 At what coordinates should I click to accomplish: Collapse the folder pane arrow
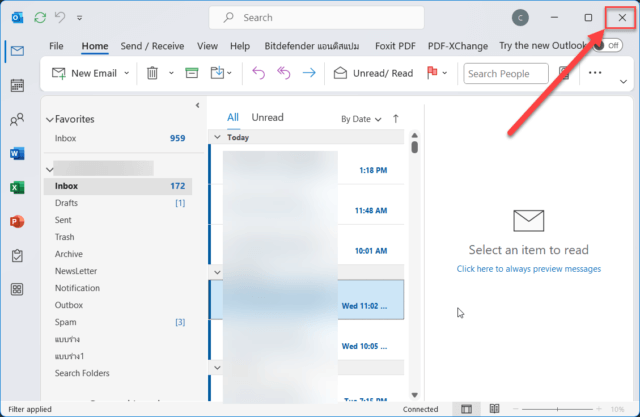198,105
